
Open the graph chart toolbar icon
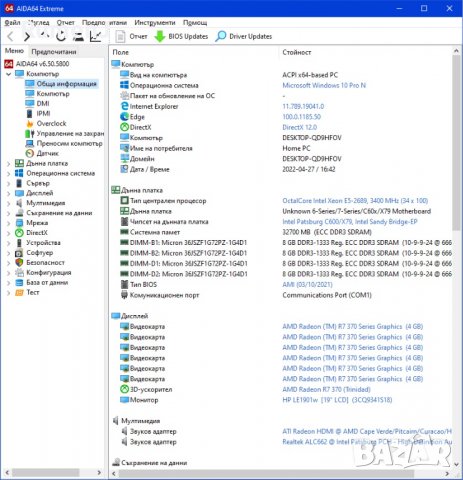click(x=96, y=36)
